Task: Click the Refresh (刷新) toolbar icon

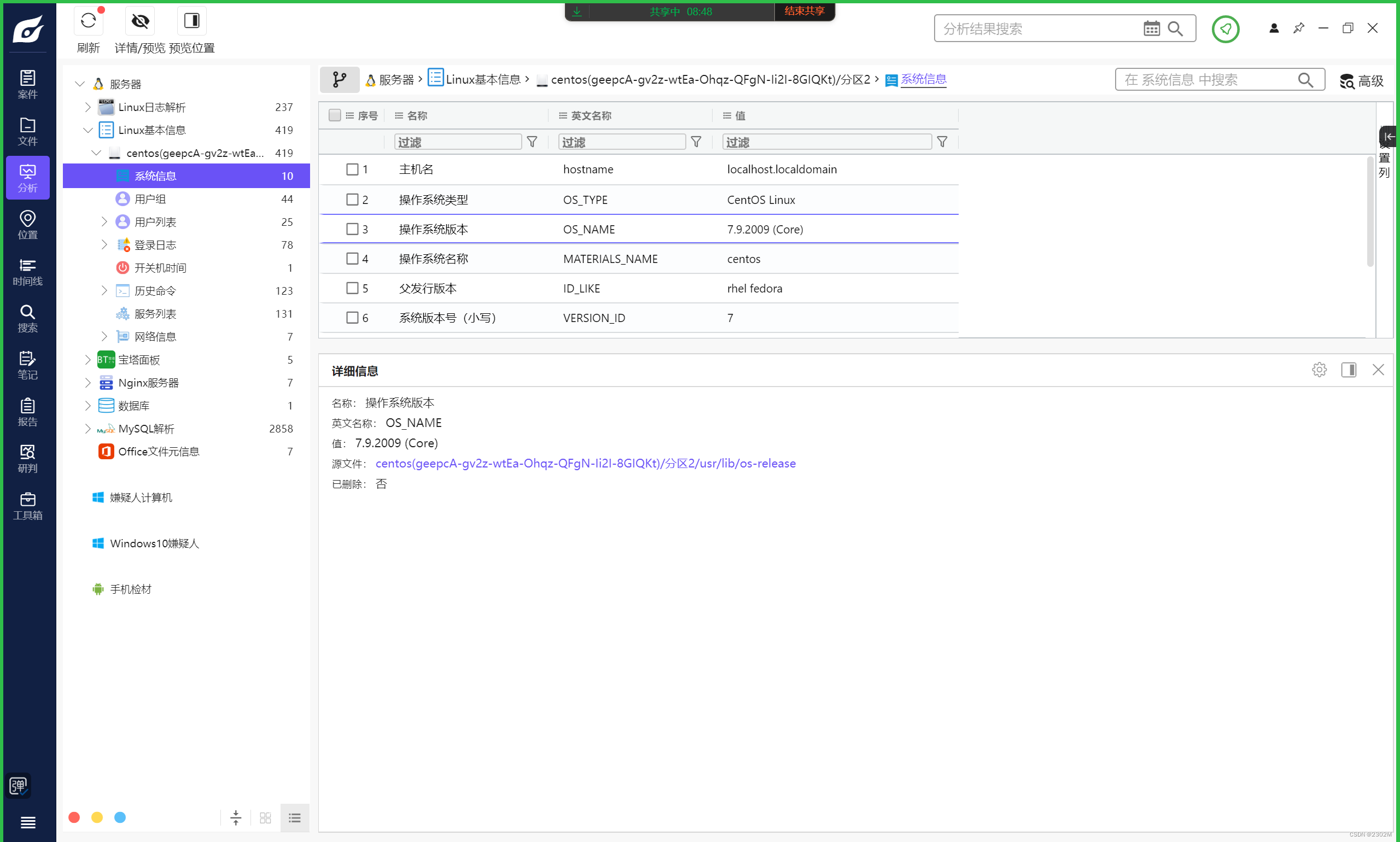Action: 88,21
